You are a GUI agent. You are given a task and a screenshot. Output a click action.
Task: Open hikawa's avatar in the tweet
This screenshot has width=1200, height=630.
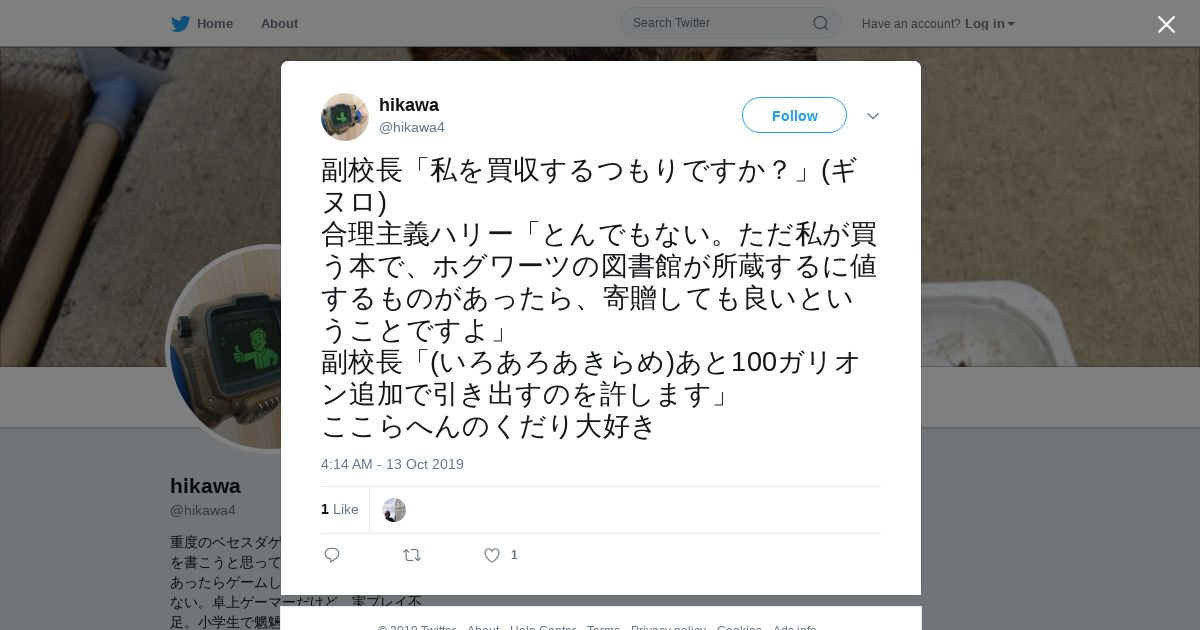pyautogui.click(x=345, y=117)
